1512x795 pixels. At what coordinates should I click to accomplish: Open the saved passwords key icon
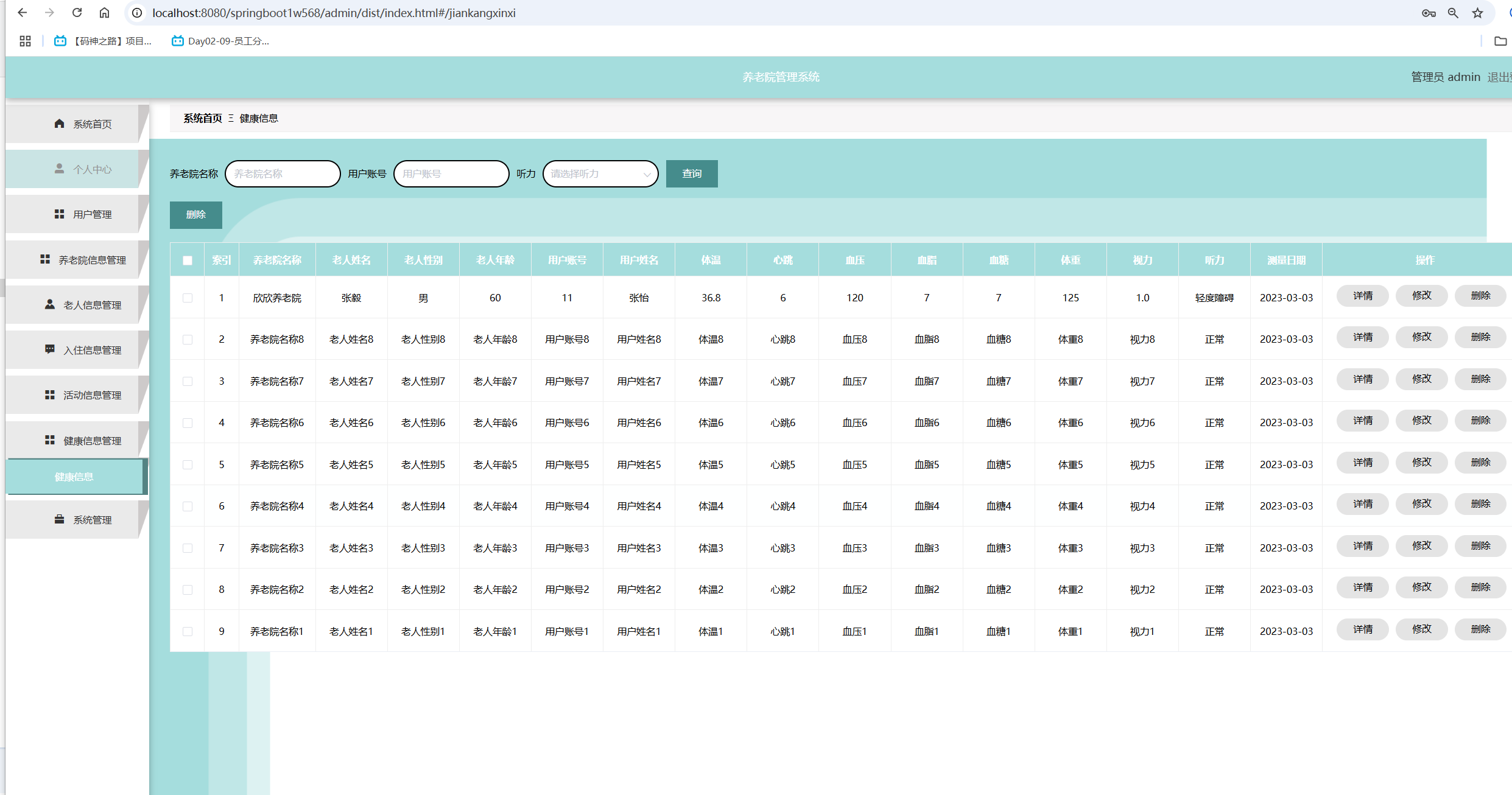pyautogui.click(x=1429, y=13)
